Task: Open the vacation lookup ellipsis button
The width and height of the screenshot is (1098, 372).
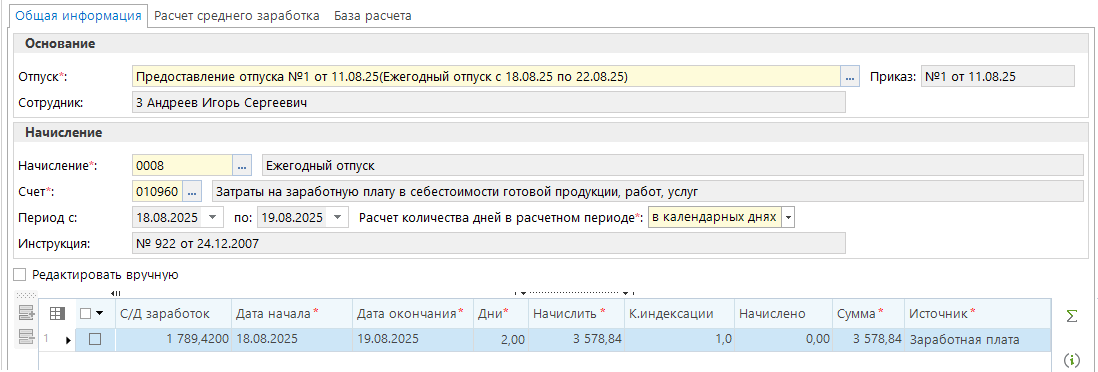Action: (x=850, y=77)
